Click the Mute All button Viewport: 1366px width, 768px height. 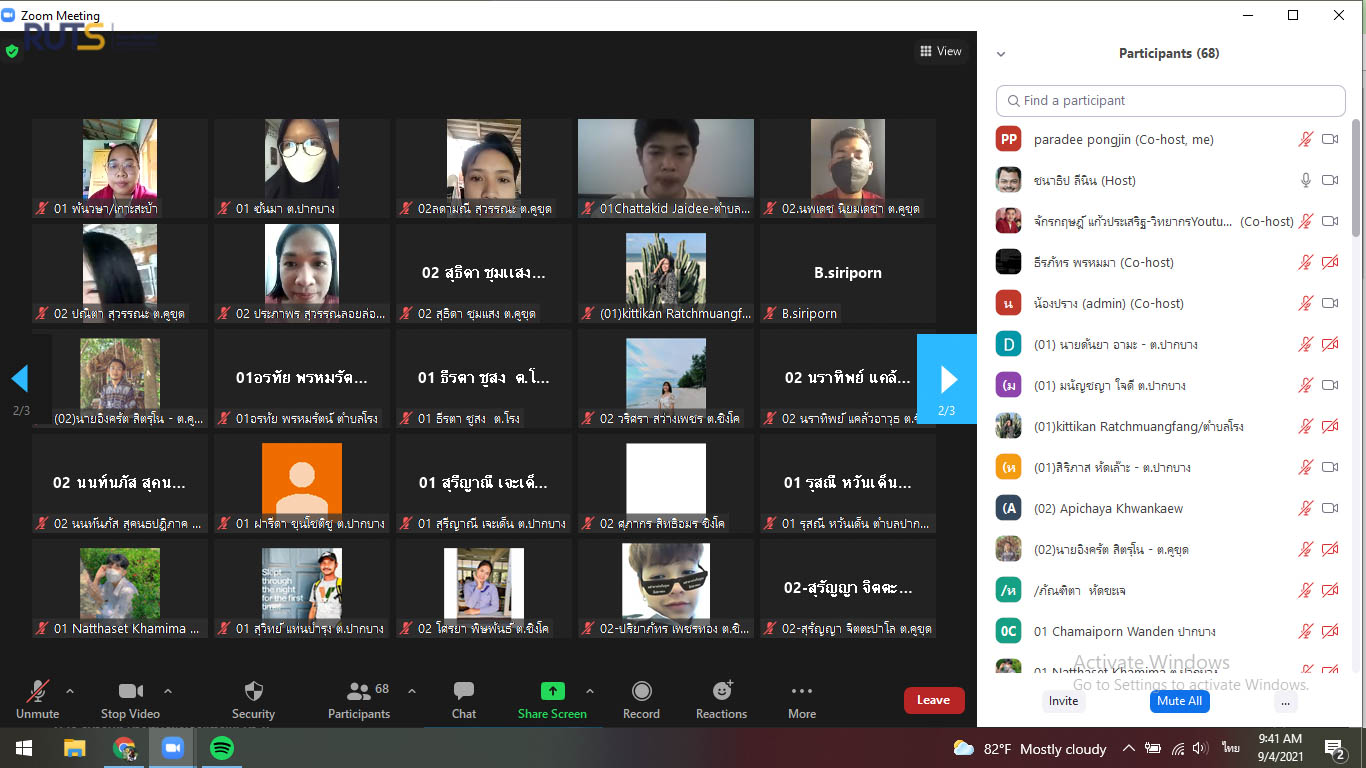pos(1179,701)
